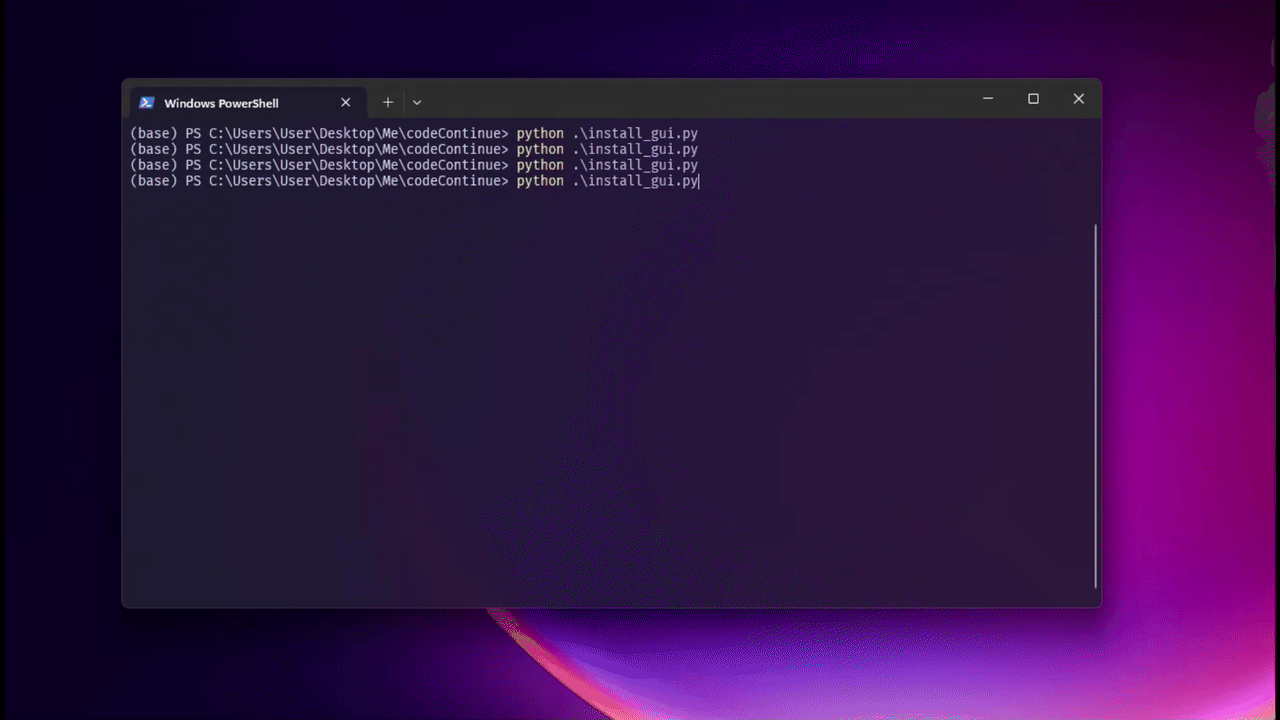The width and height of the screenshot is (1280, 720).
Task: Select the '(base)' conda prompt text
Action: pos(150,133)
